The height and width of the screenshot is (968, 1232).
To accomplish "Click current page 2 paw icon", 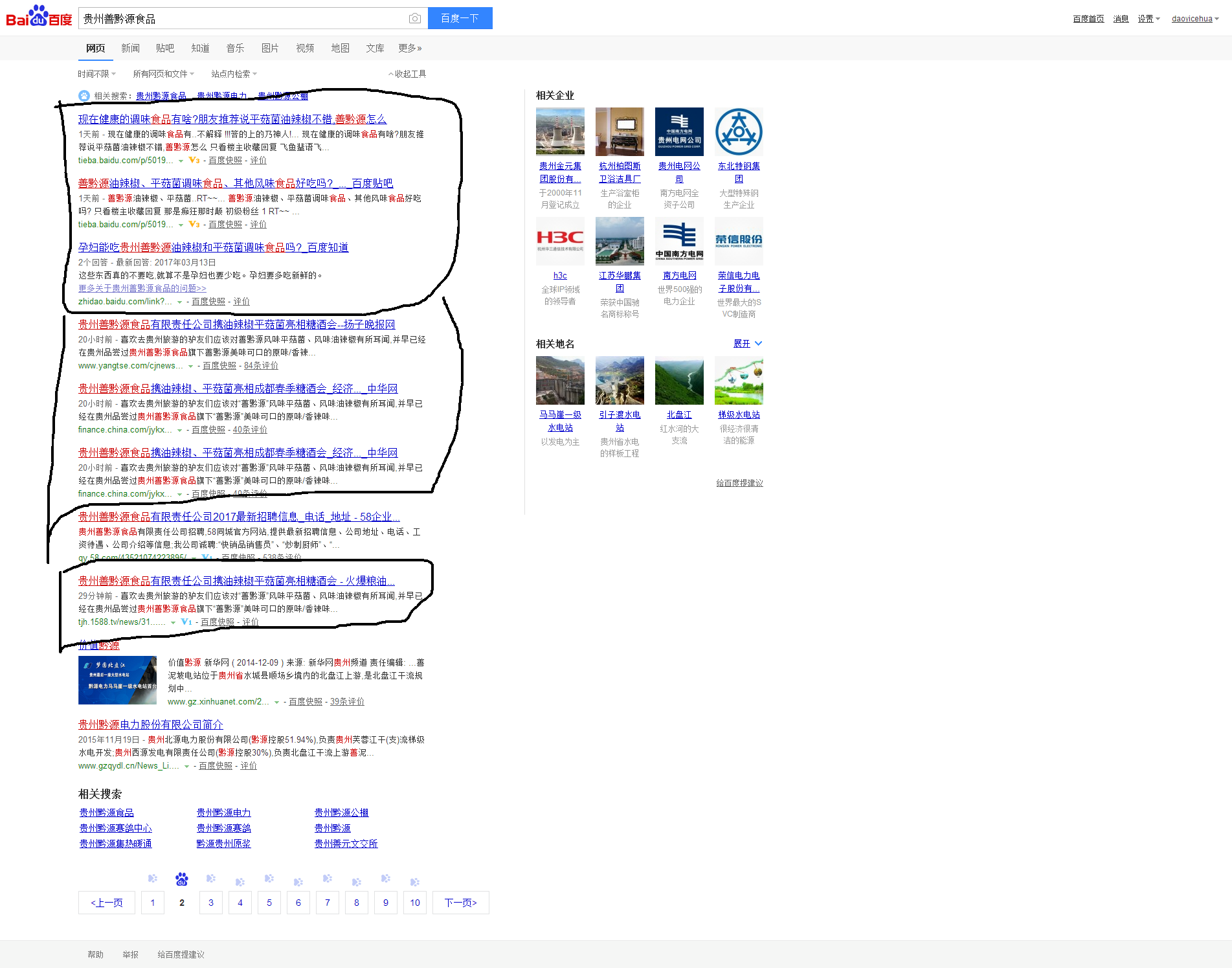I will coord(182,879).
